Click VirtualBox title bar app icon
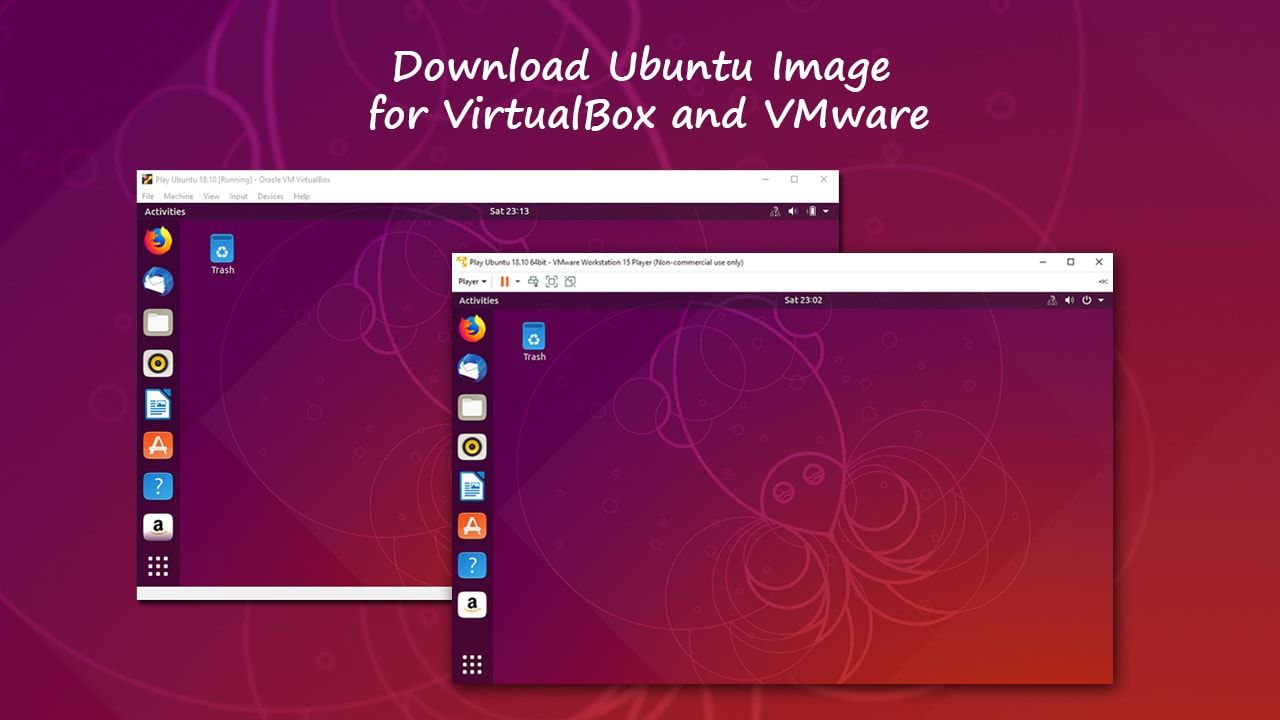The width and height of the screenshot is (1280, 720). pos(147,180)
